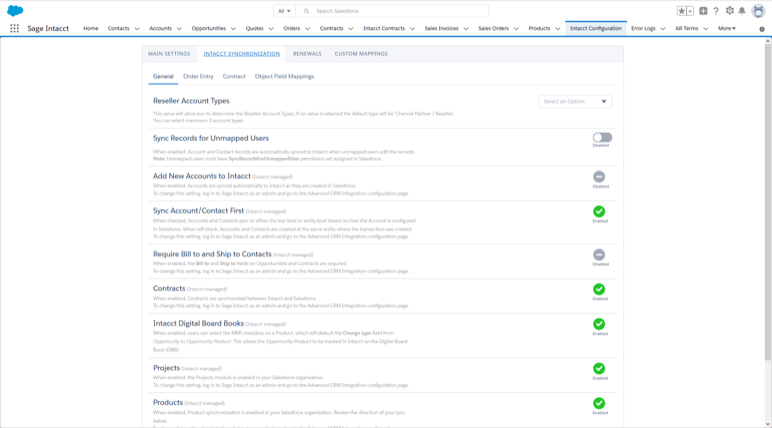772x428 pixels.
Task: Open the App Launcher grid icon
Action: (14, 29)
